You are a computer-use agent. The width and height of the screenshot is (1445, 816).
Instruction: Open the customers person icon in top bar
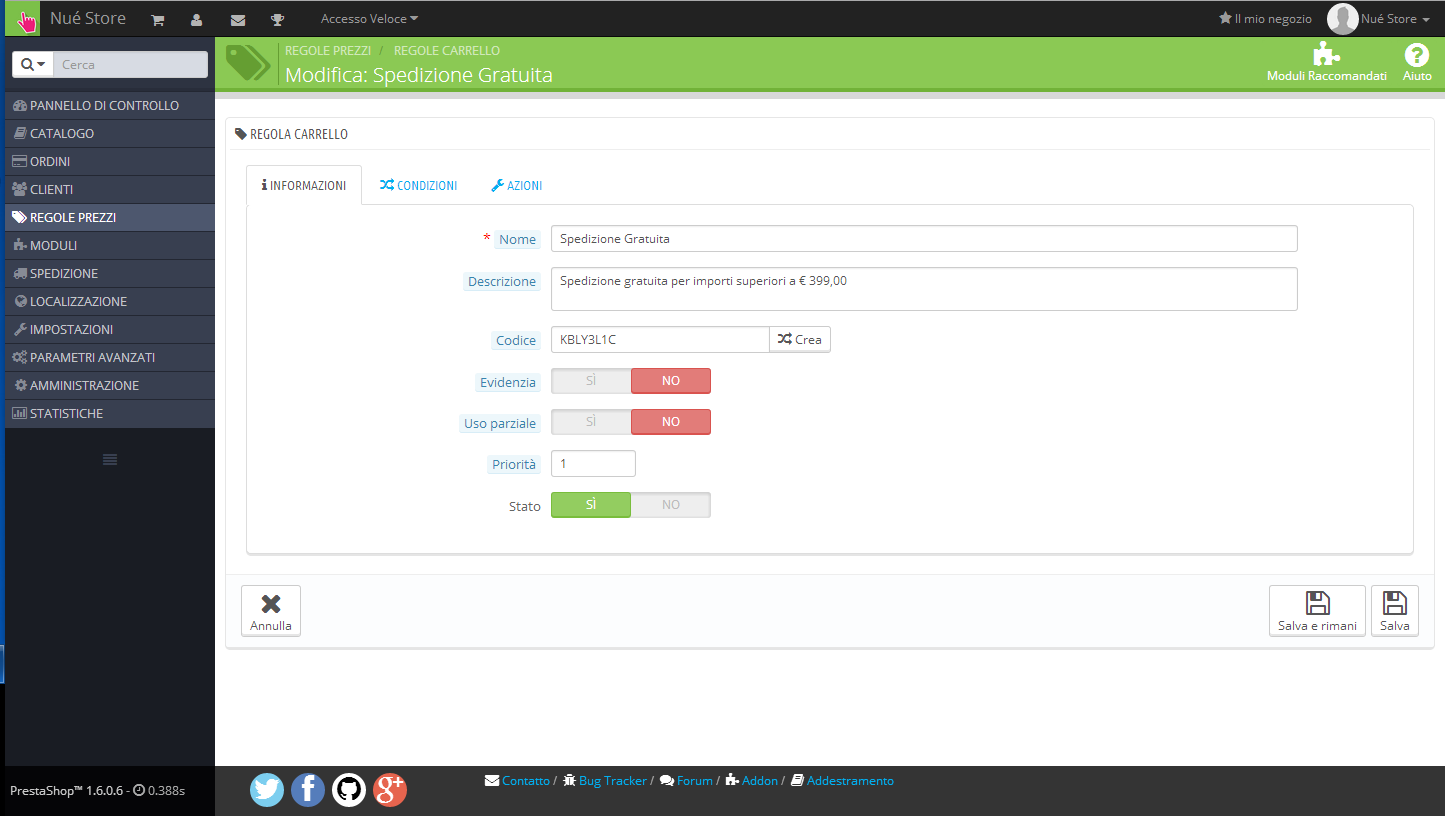(197, 20)
